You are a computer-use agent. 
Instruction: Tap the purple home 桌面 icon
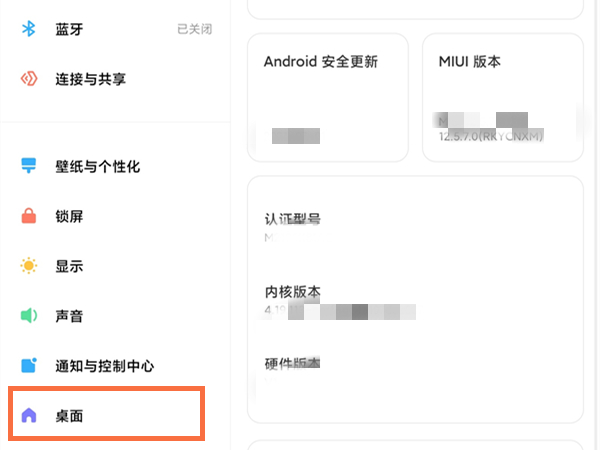click(29, 415)
